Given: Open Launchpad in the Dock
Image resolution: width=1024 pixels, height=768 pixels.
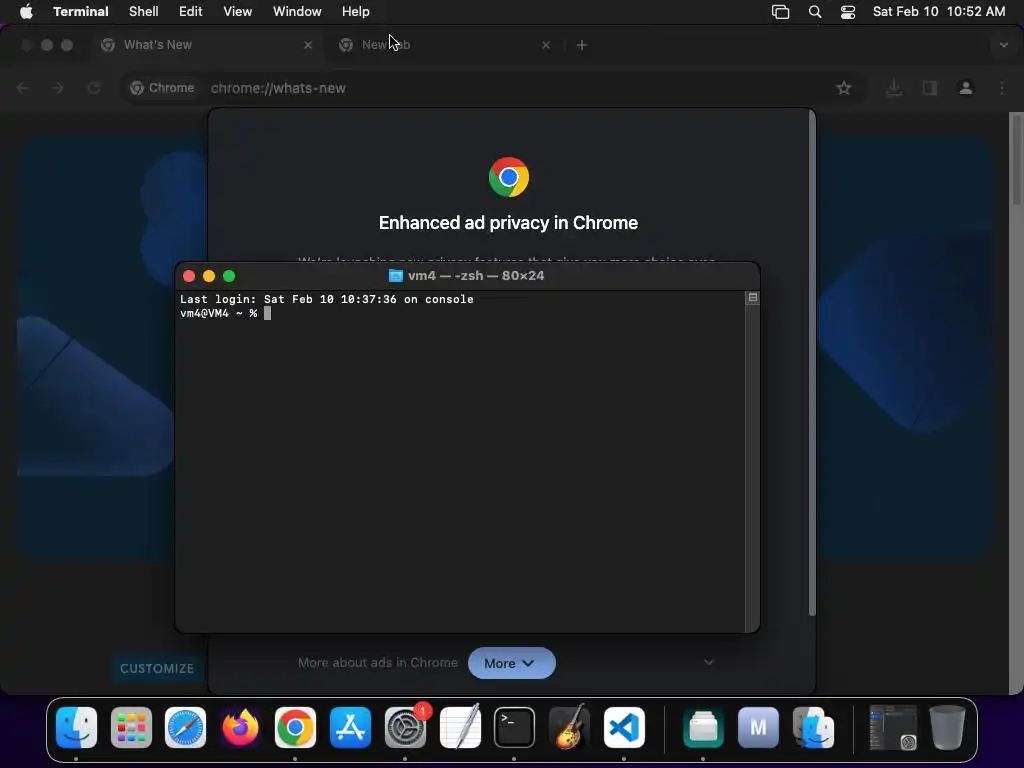Looking at the screenshot, I should click(131, 728).
